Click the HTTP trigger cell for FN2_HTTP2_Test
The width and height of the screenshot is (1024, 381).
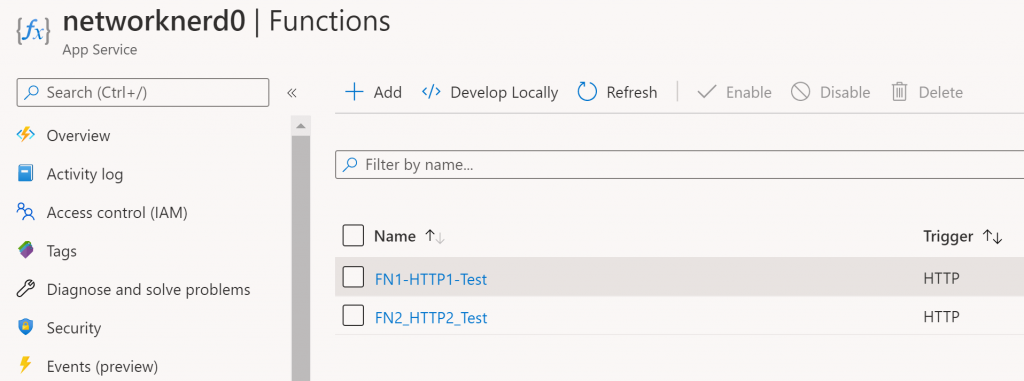941,318
